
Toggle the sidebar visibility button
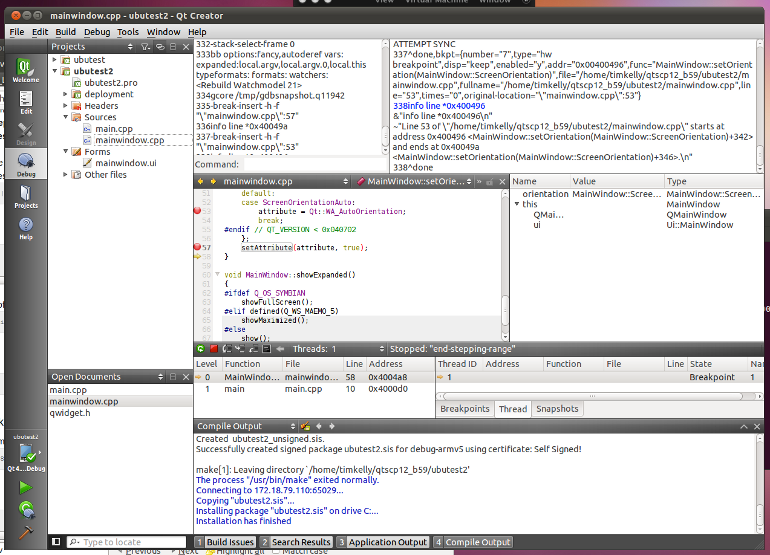[x=56, y=542]
